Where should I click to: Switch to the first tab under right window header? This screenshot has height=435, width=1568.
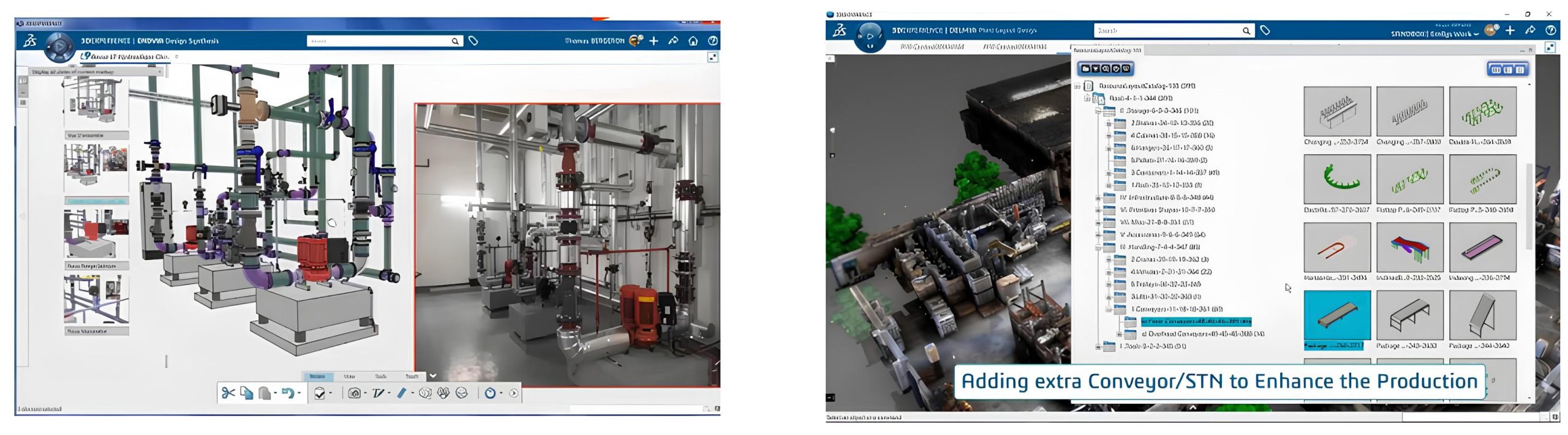coord(932,47)
